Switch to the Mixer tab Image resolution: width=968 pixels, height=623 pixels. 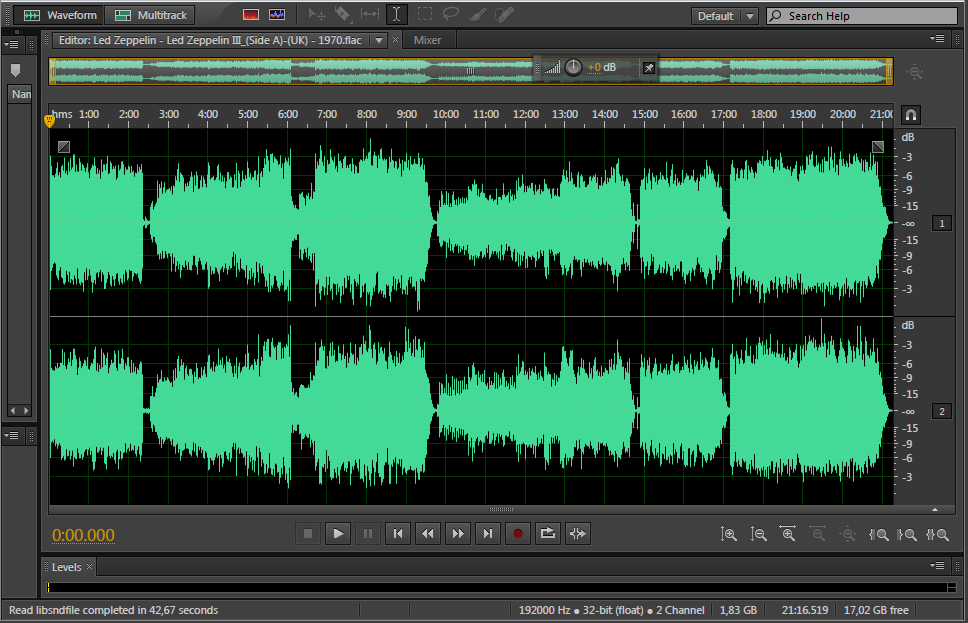[427, 40]
